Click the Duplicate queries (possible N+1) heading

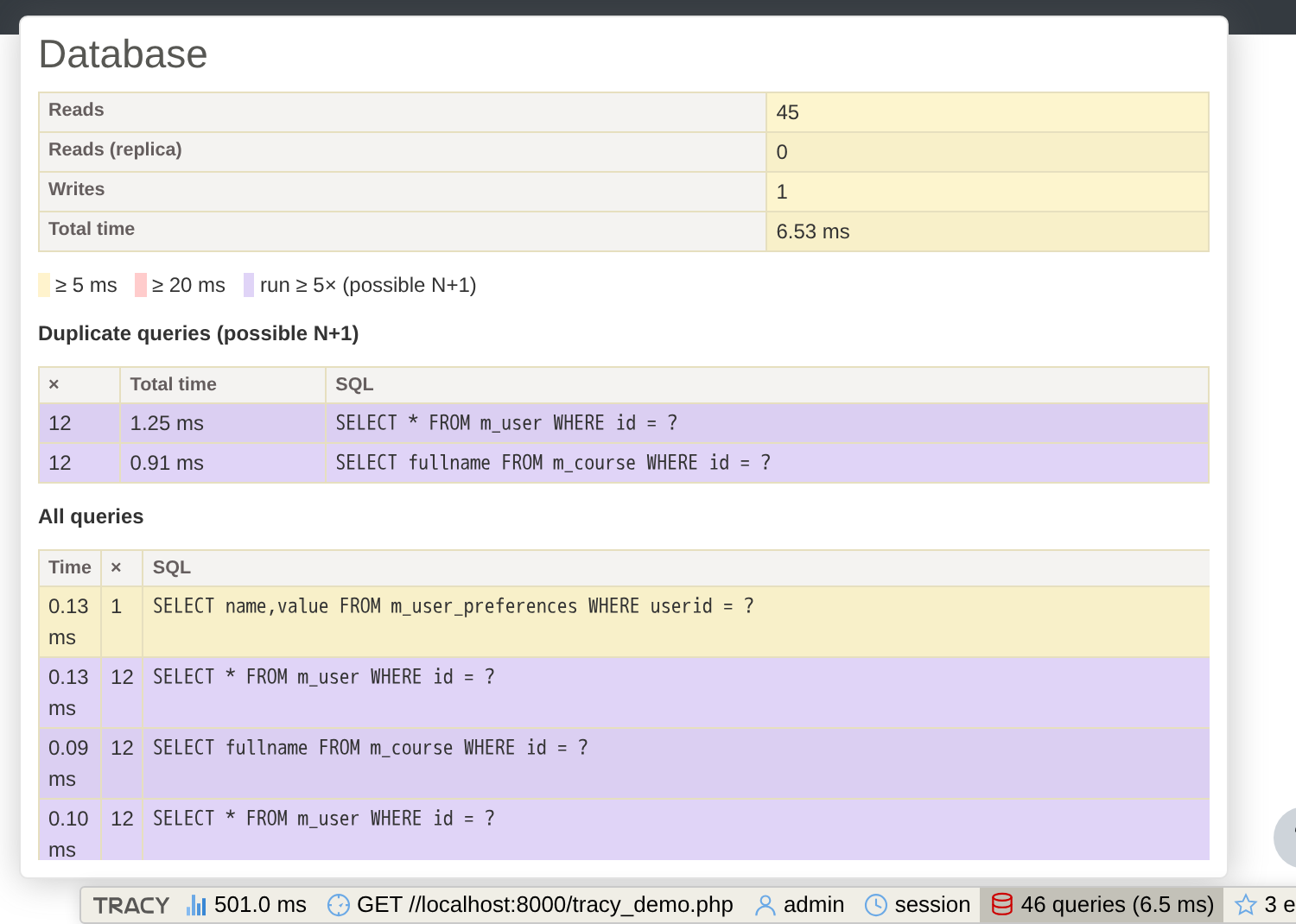pyautogui.click(x=199, y=333)
